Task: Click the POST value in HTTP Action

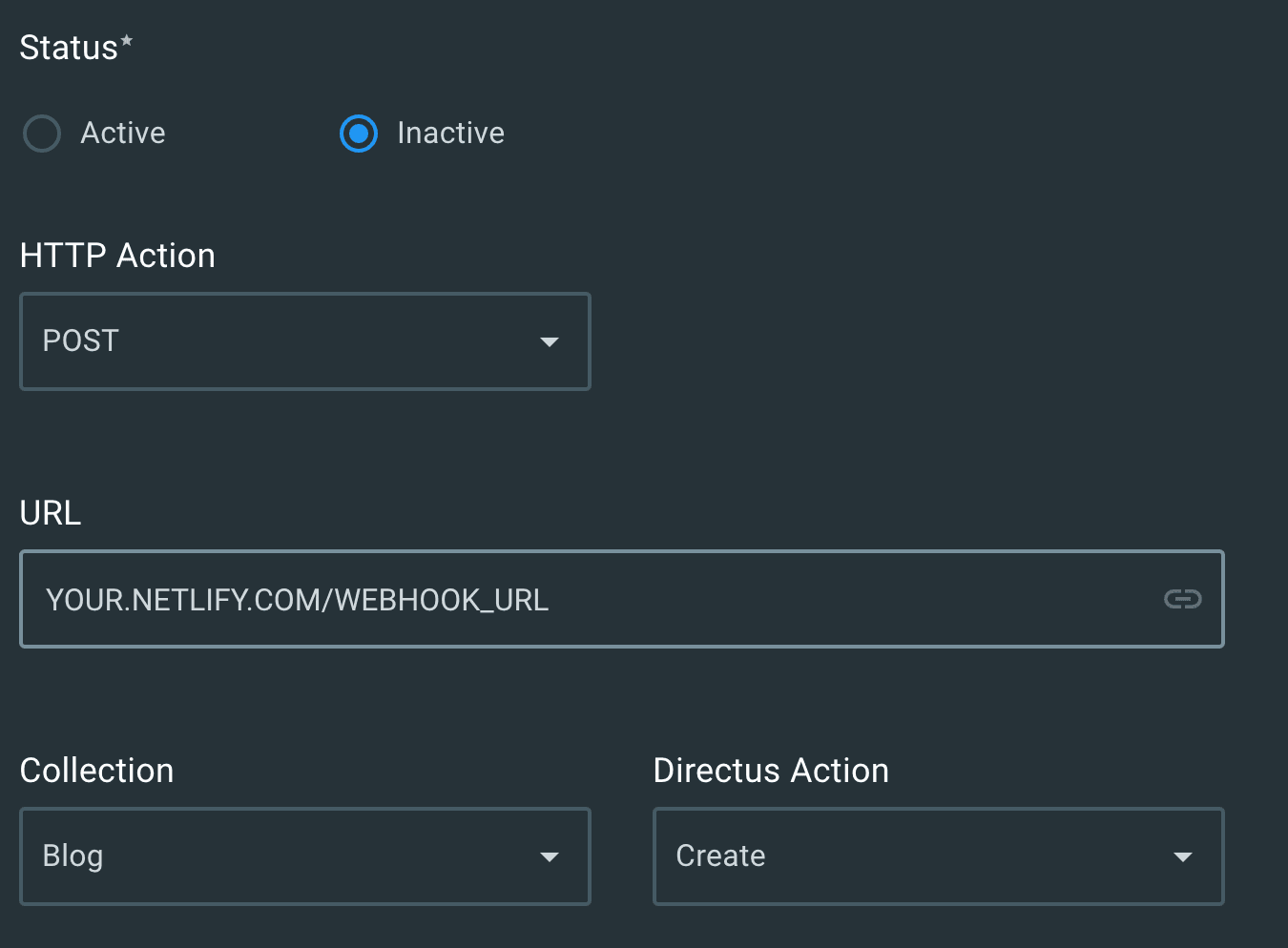Action: pos(81,340)
